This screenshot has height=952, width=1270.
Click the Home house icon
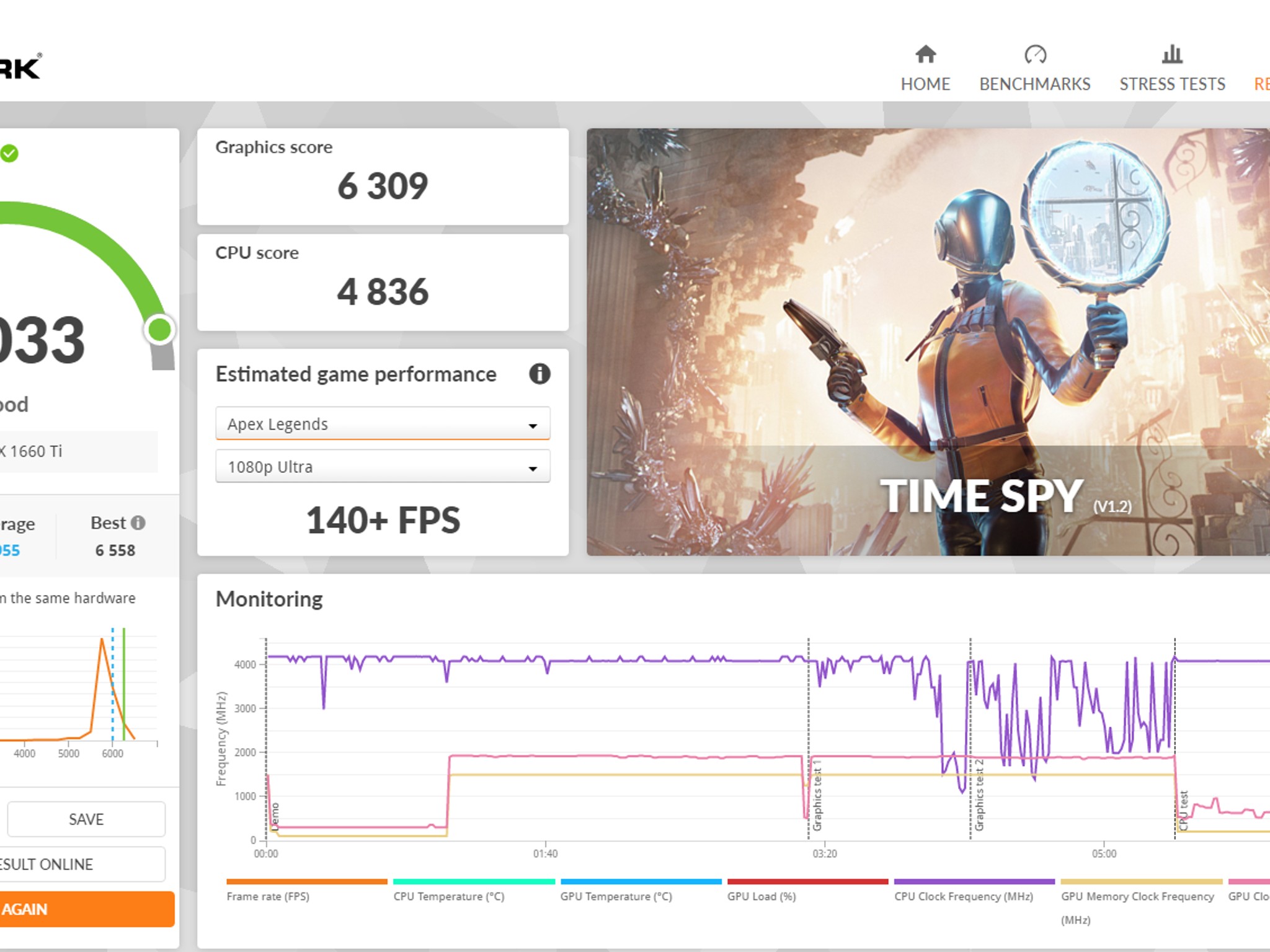click(925, 55)
